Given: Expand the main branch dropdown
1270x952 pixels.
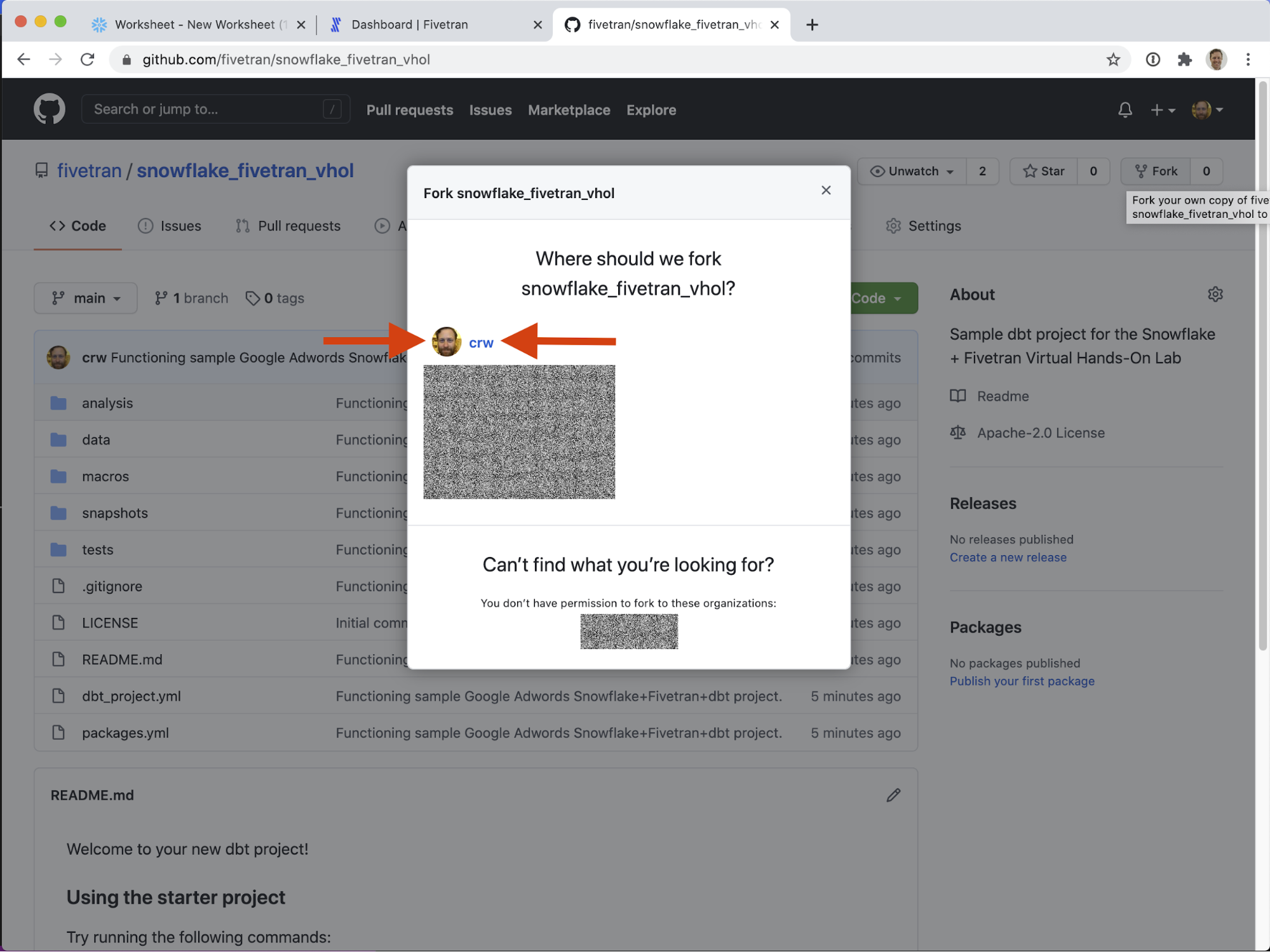Looking at the screenshot, I should click(86, 298).
